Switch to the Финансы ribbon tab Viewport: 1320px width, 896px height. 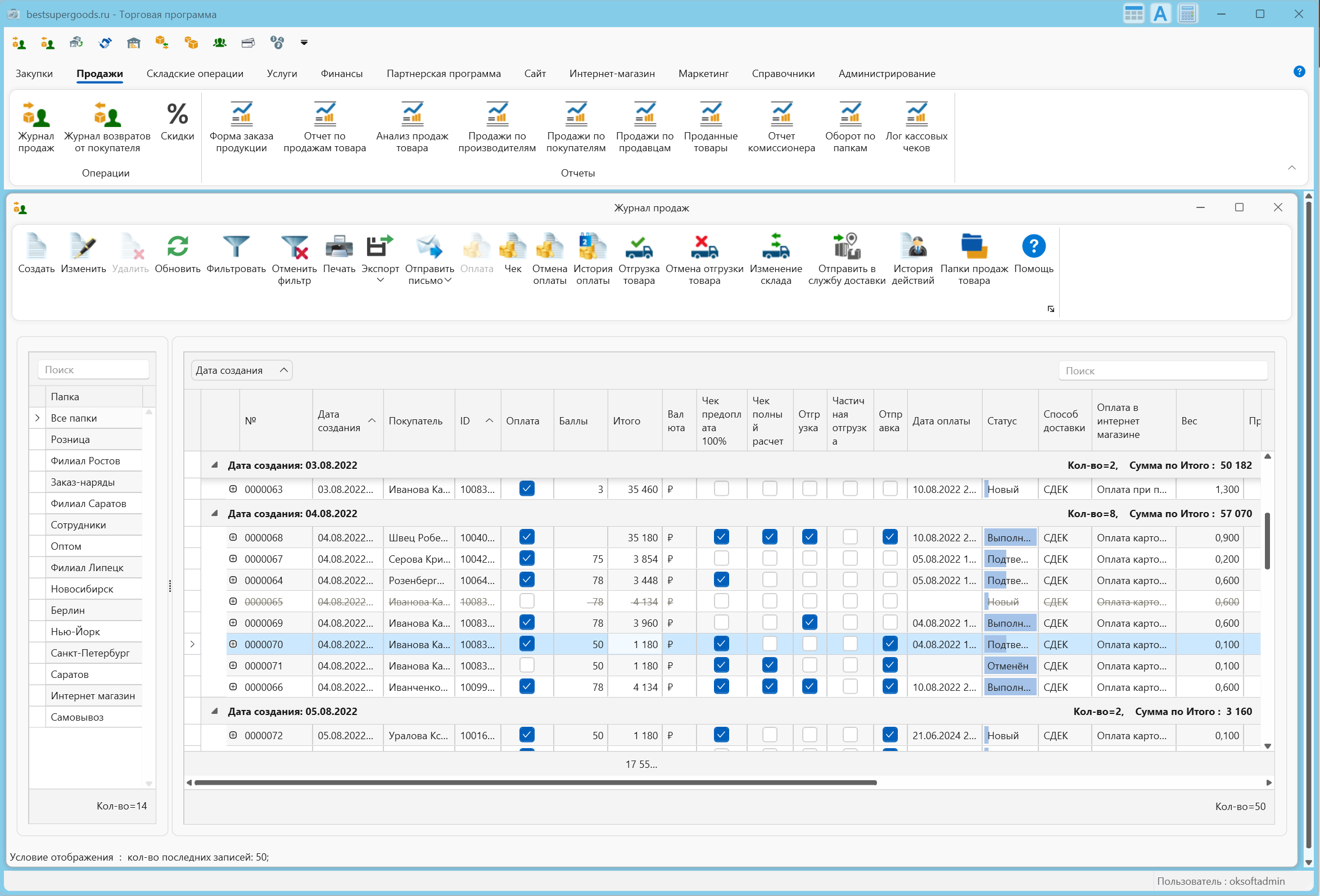[341, 74]
